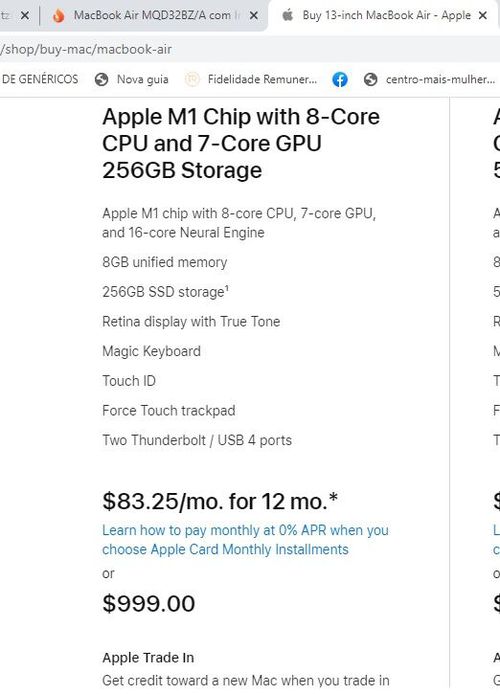Screen dimensions: 500x694
Task: Open the DE GENÉRICOS bookmark
Action: tap(40, 79)
